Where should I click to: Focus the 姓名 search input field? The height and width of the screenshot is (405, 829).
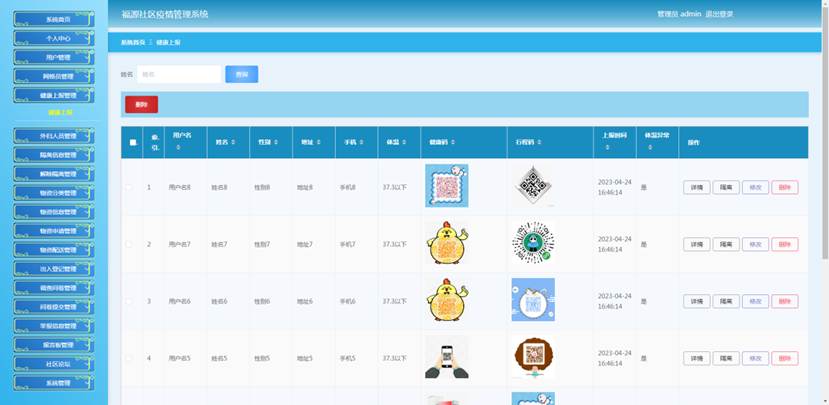179,75
